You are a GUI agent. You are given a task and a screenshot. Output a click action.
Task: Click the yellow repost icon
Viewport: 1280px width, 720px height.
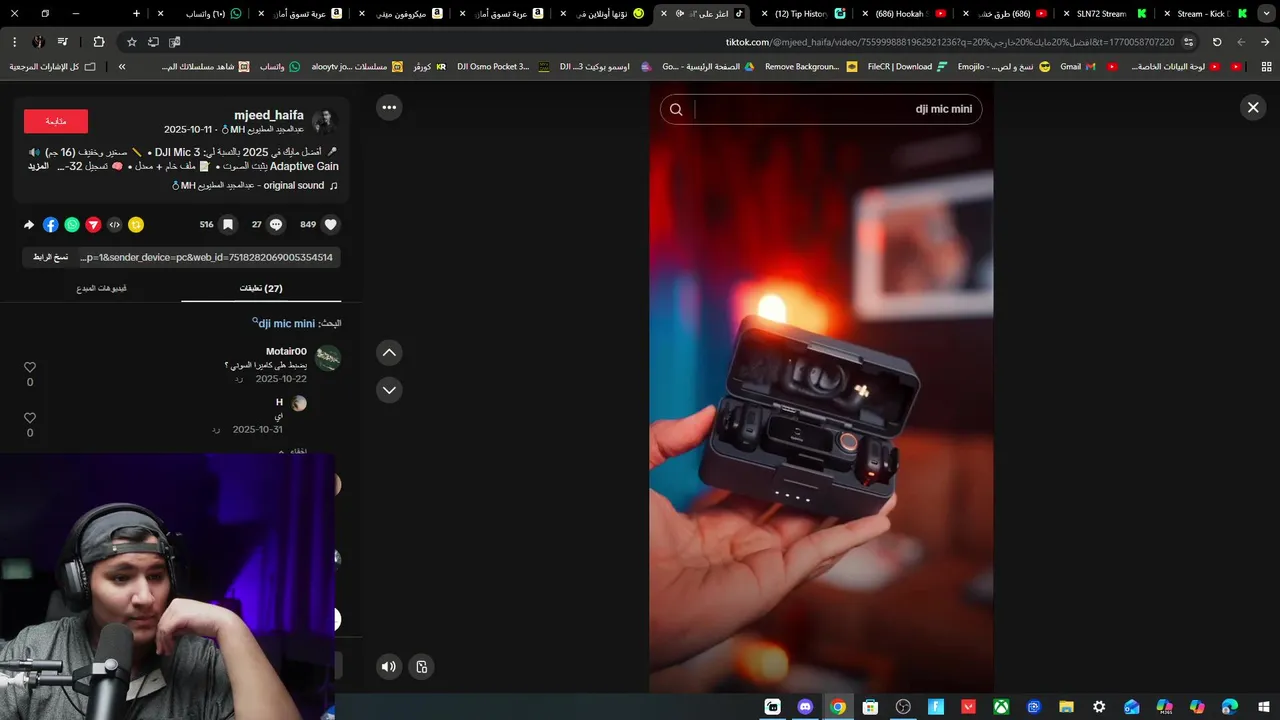(x=136, y=225)
